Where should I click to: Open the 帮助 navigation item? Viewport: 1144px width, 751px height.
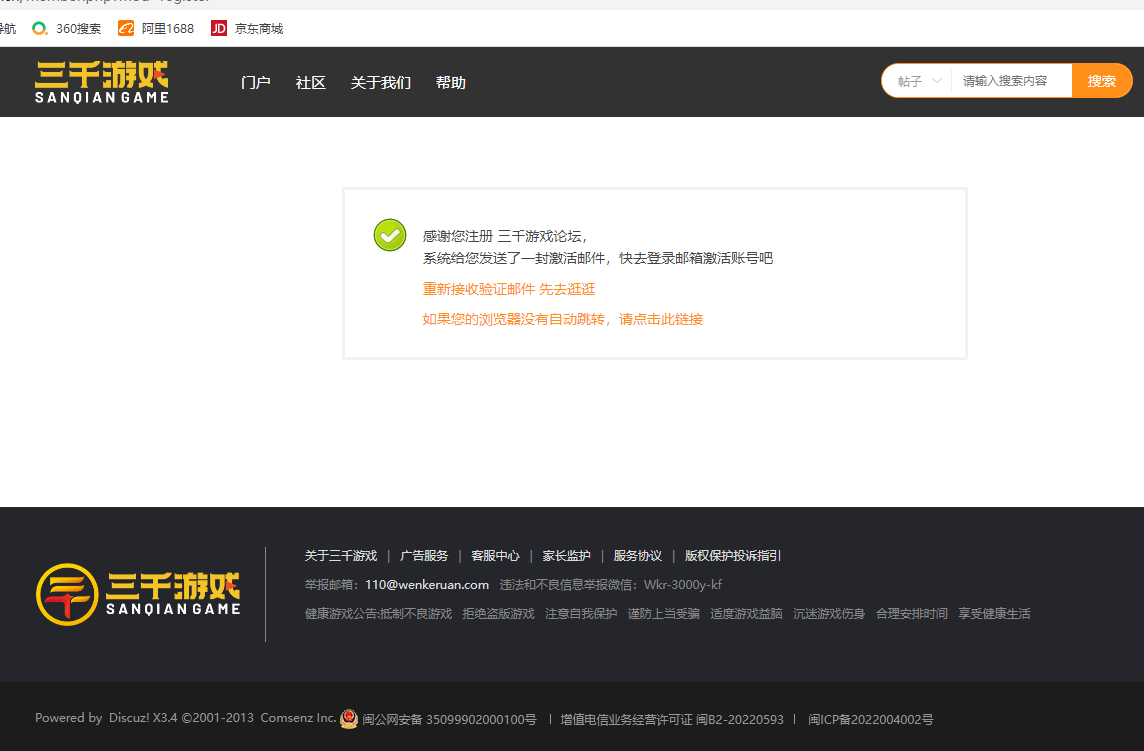tap(451, 82)
